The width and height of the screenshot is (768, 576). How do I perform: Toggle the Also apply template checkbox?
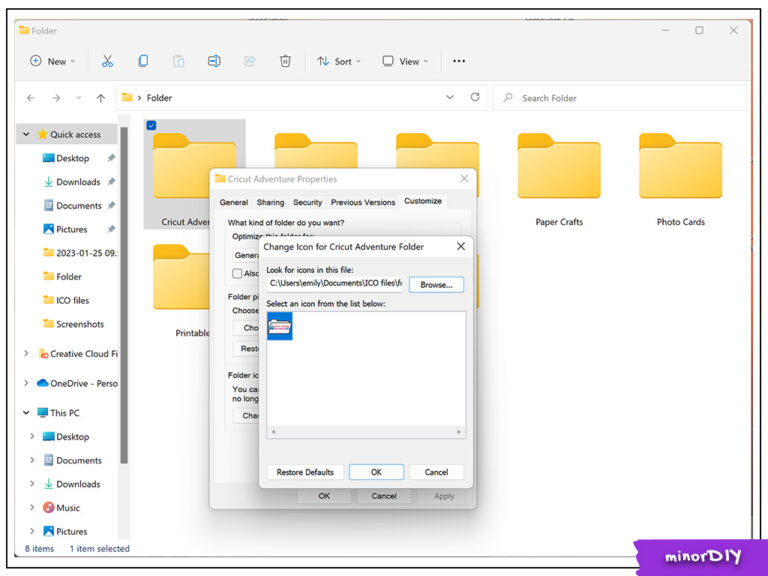[237, 273]
